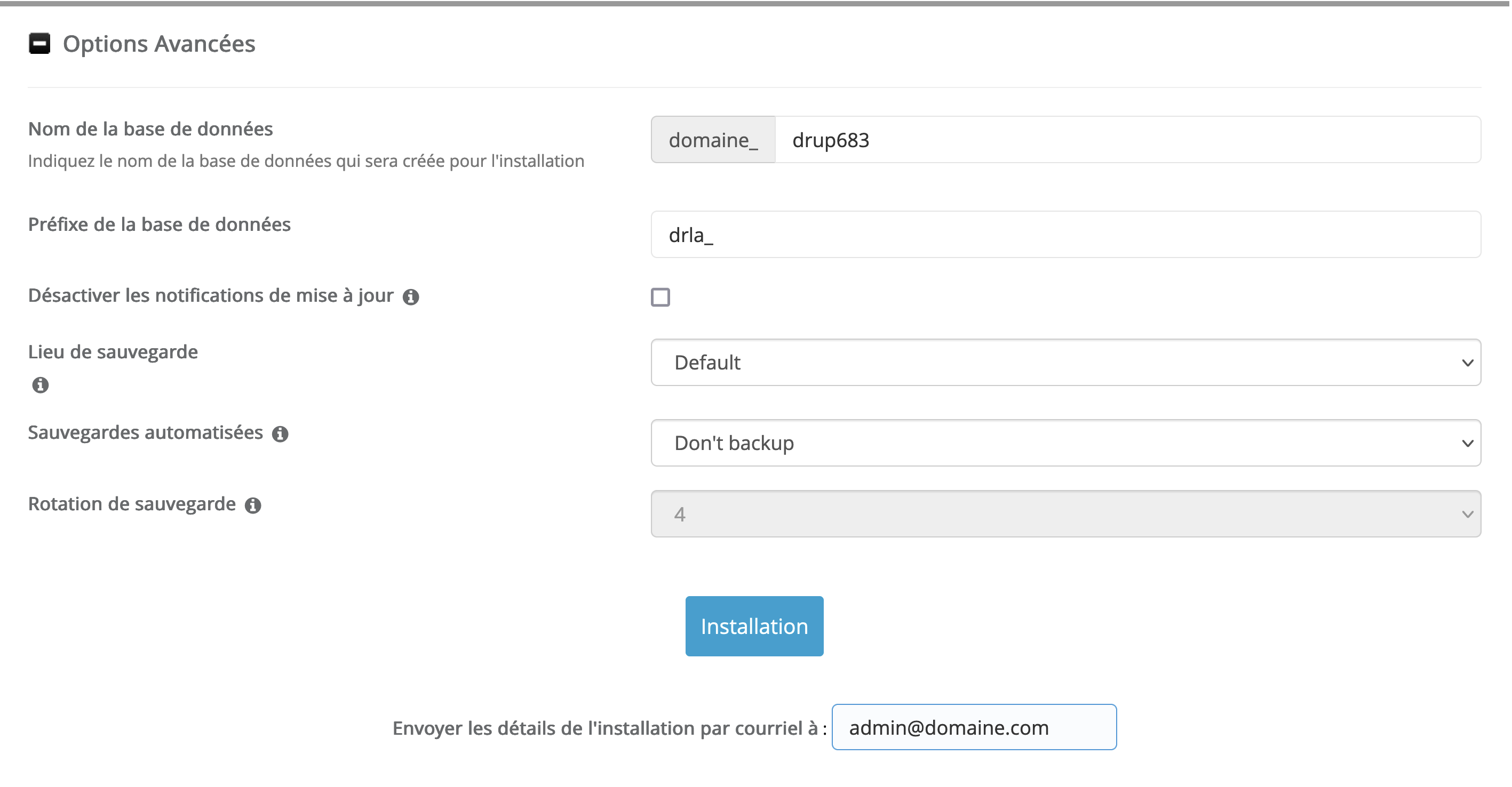
Task: Click the Nom de la base de données label
Action: click(150, 129)
